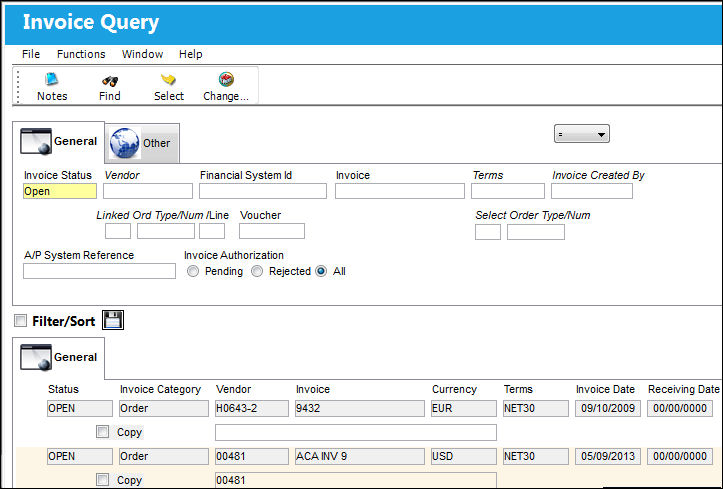Select the All authorization radio button
723x489 pixels.
321,271
